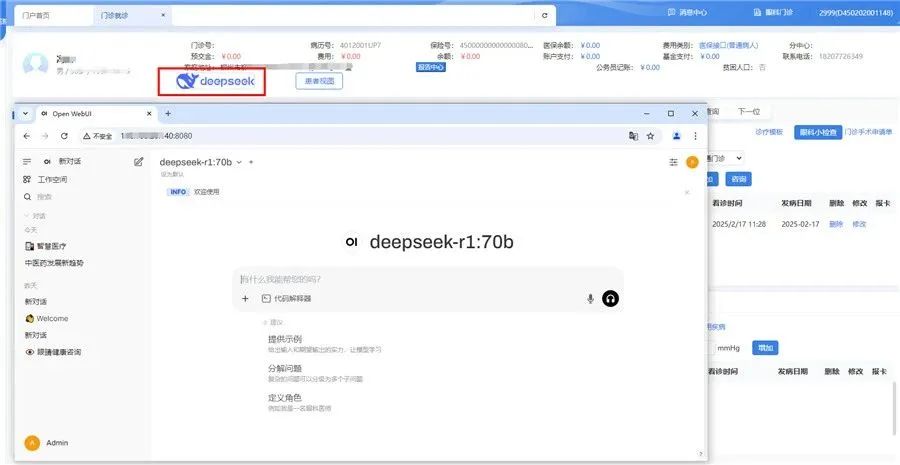Click the 眼科小检查 button

818,132
